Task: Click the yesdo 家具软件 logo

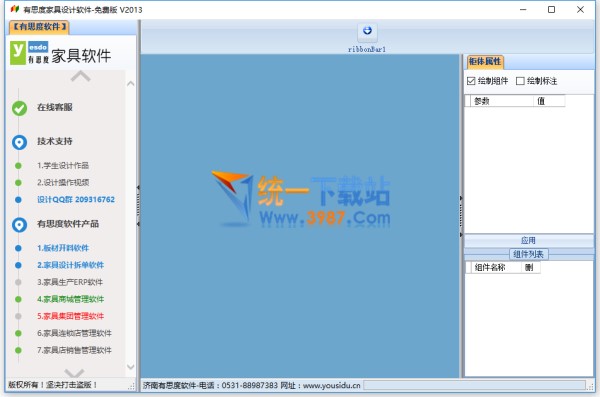Action: 60,53
